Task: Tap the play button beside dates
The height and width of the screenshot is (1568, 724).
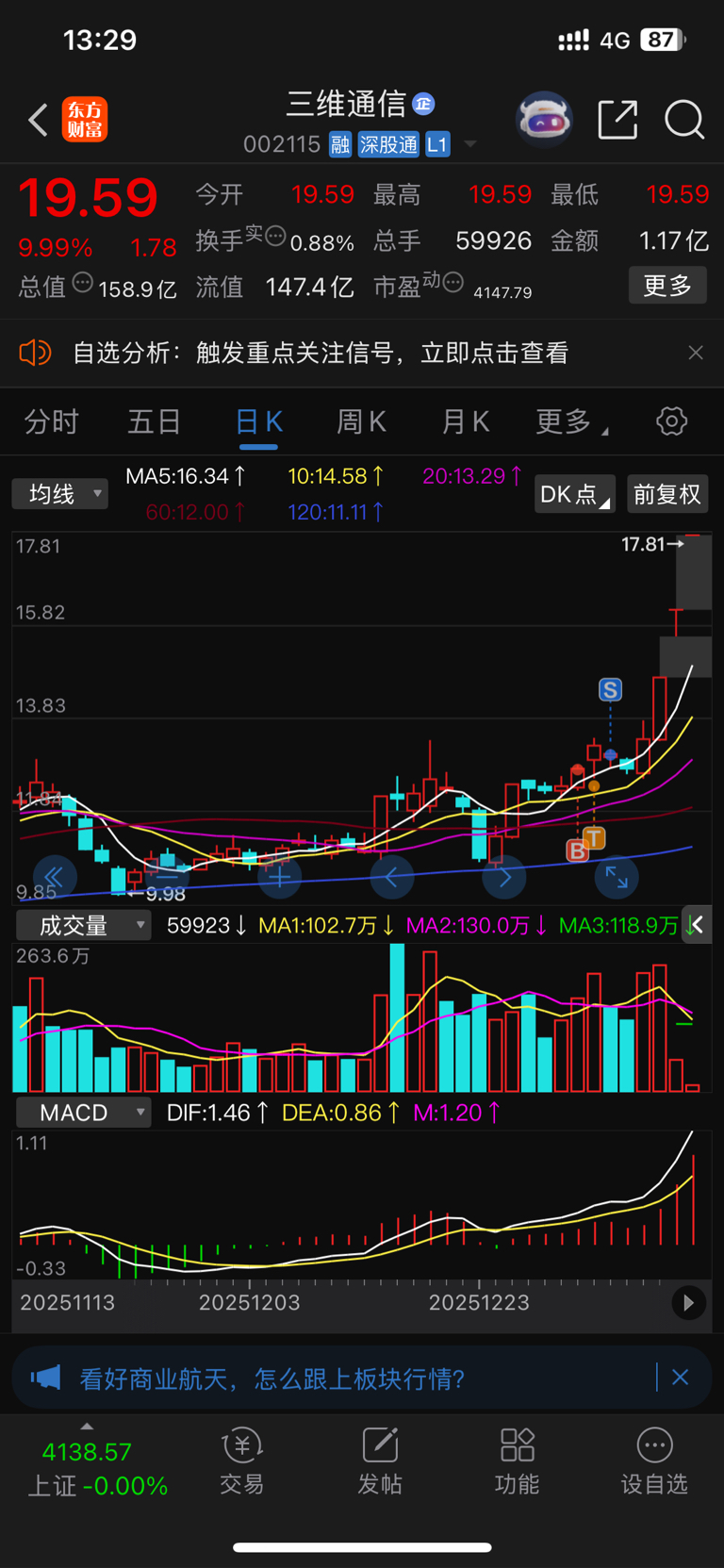Action: tap(689, 1303)
